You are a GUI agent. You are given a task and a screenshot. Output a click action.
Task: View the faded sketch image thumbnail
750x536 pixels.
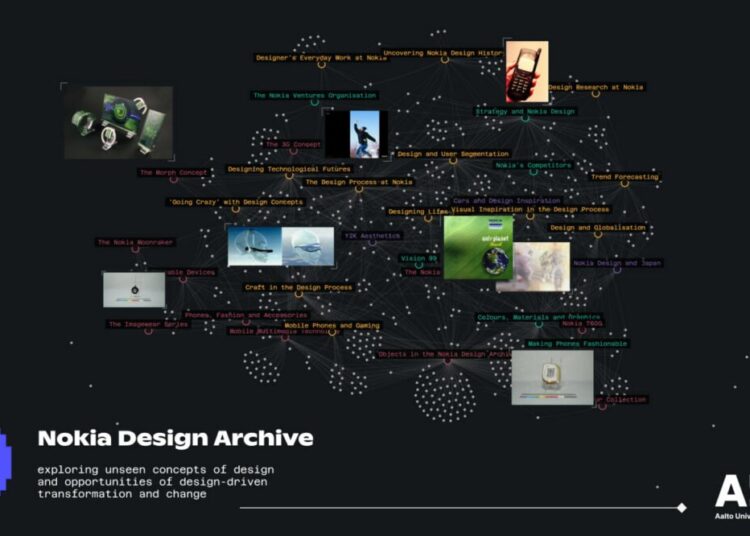click(x=540, y=267)
